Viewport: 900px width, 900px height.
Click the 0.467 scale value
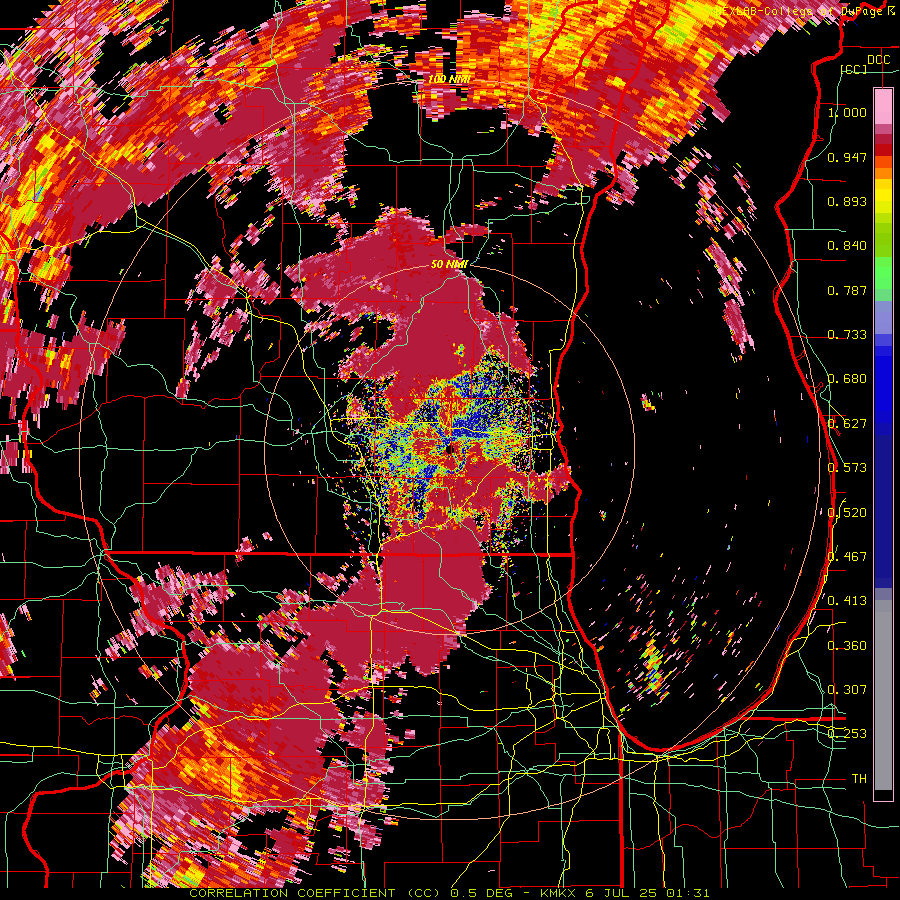coord(847,557)
